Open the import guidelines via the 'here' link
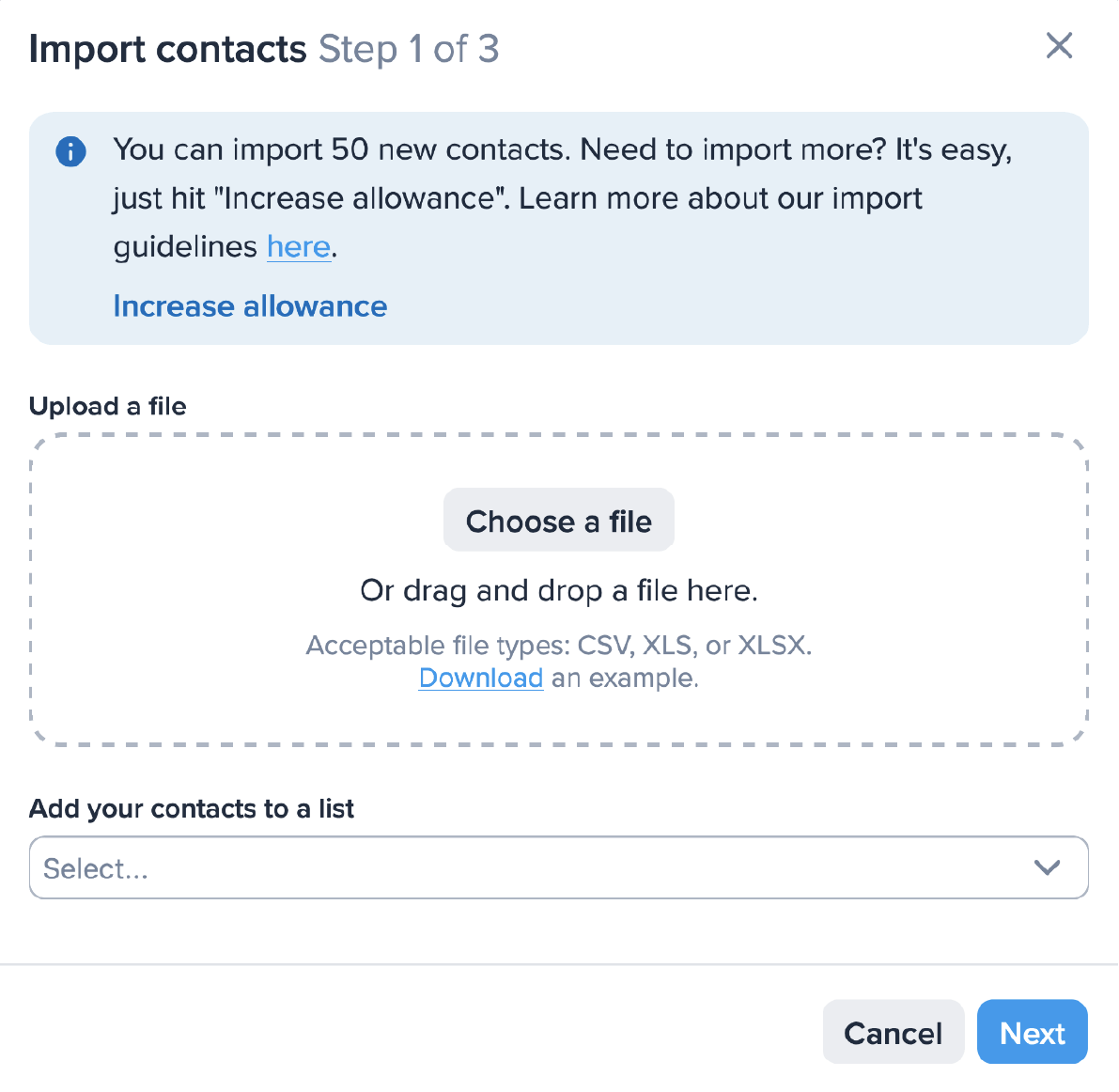The image size is (1119, 1092). [298, 246]
